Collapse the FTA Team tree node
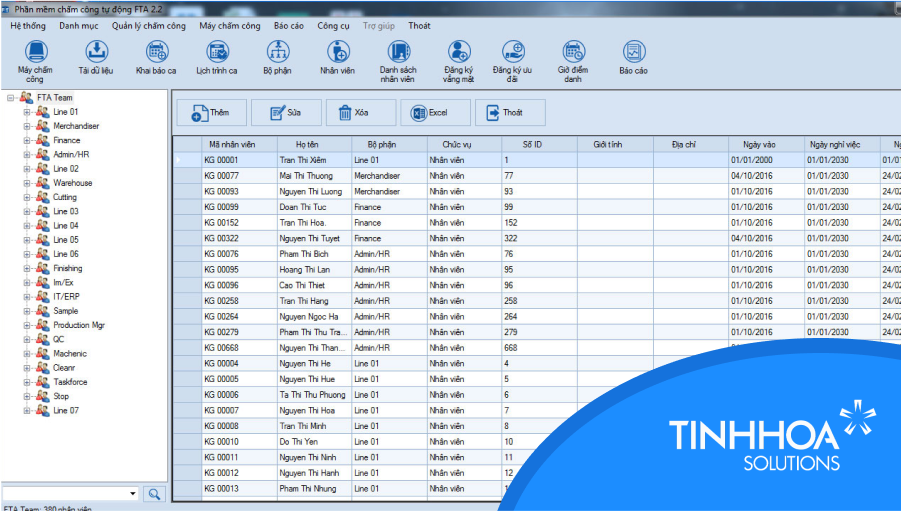Viewport: 901px width, 511px height. [10, 98]
